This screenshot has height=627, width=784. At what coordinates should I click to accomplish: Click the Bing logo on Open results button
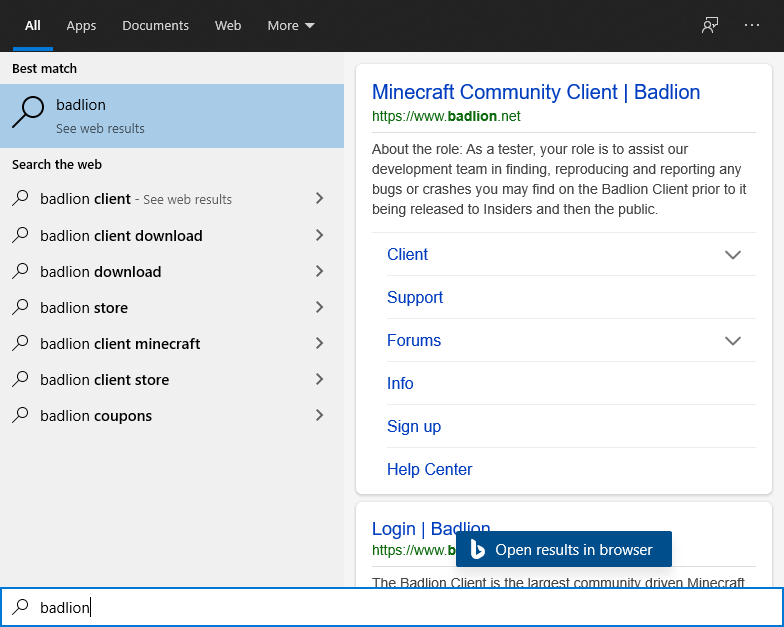478,549
